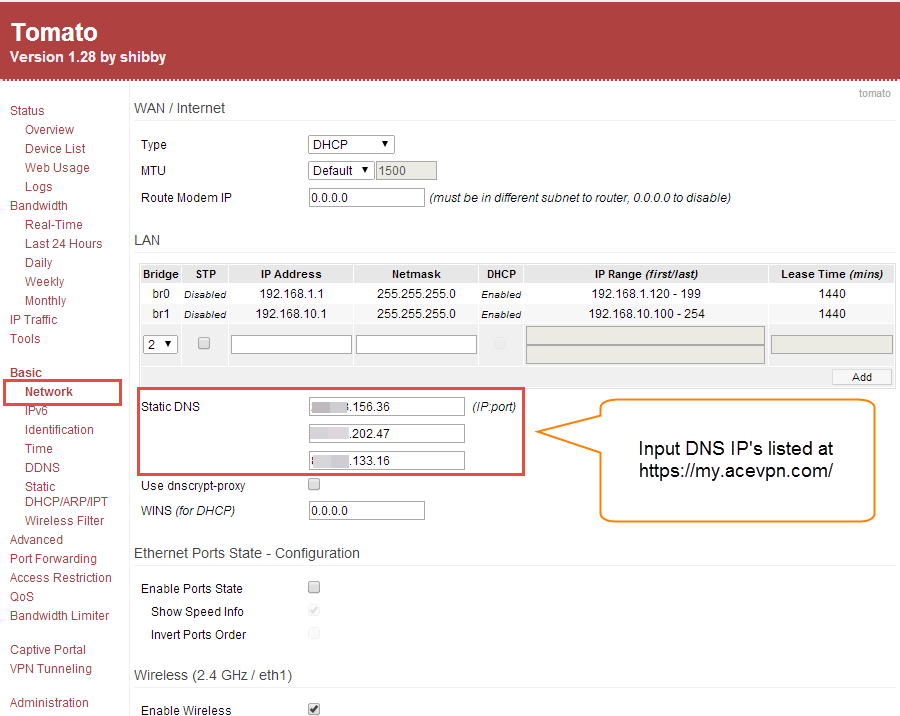Open Identification settings

(59, 429)
